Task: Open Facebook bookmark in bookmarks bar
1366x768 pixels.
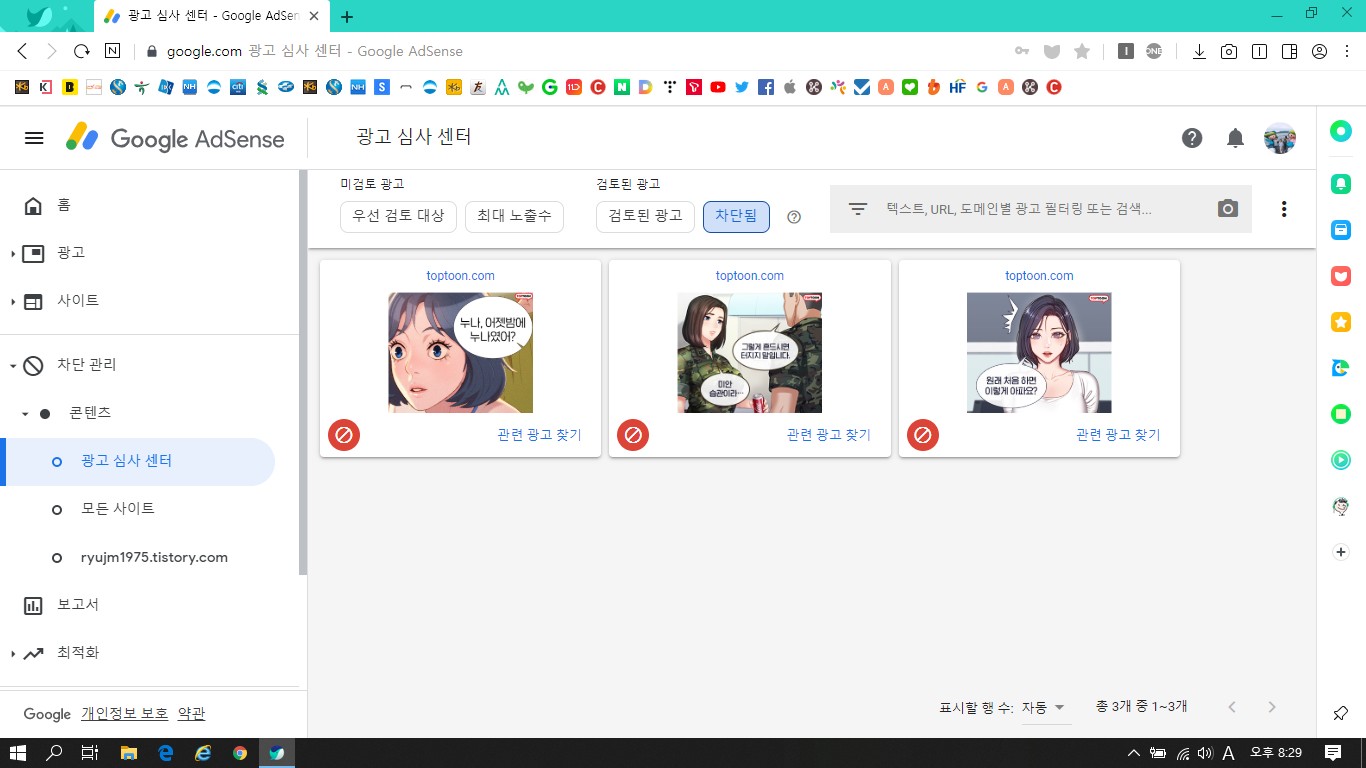Action: pyautogui.click(x=766, y=87)
